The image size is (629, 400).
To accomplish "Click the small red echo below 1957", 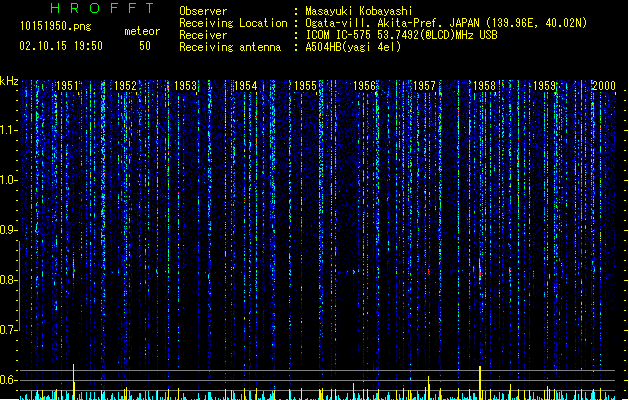I will pyautogui.click(x=429, y=272).
